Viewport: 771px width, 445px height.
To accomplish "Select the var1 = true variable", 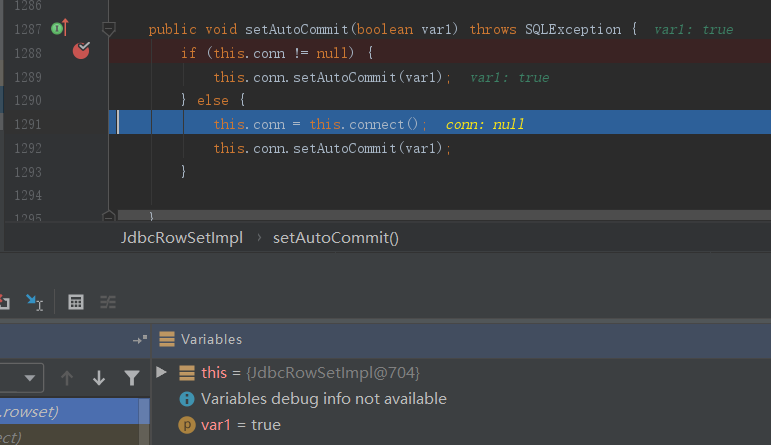I will click(x=240, y=425).
